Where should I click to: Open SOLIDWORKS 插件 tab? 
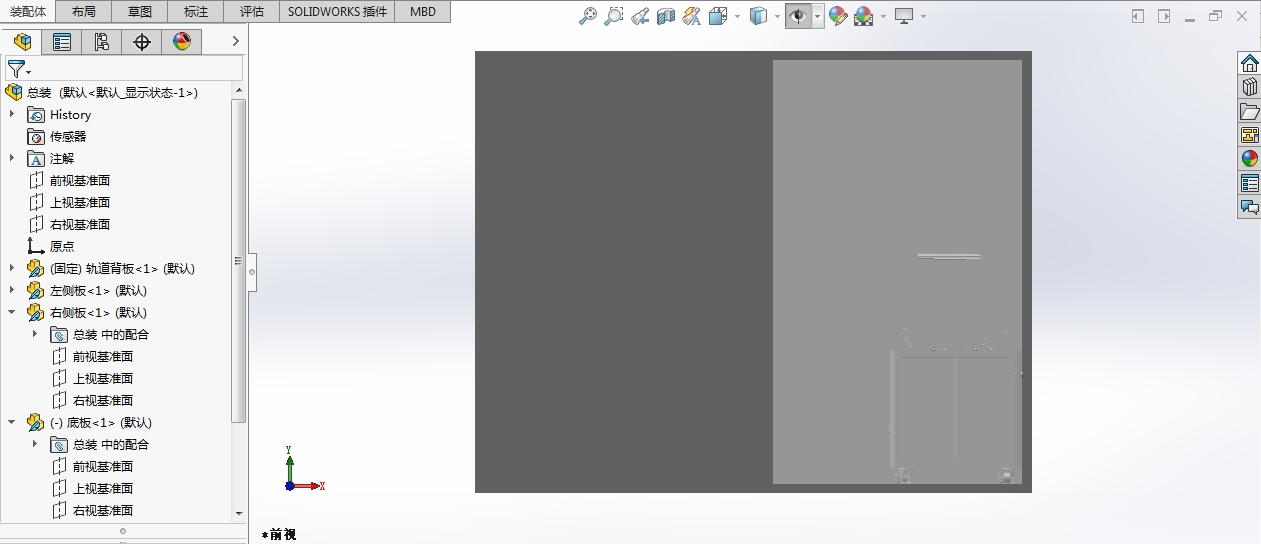(337, 12)
